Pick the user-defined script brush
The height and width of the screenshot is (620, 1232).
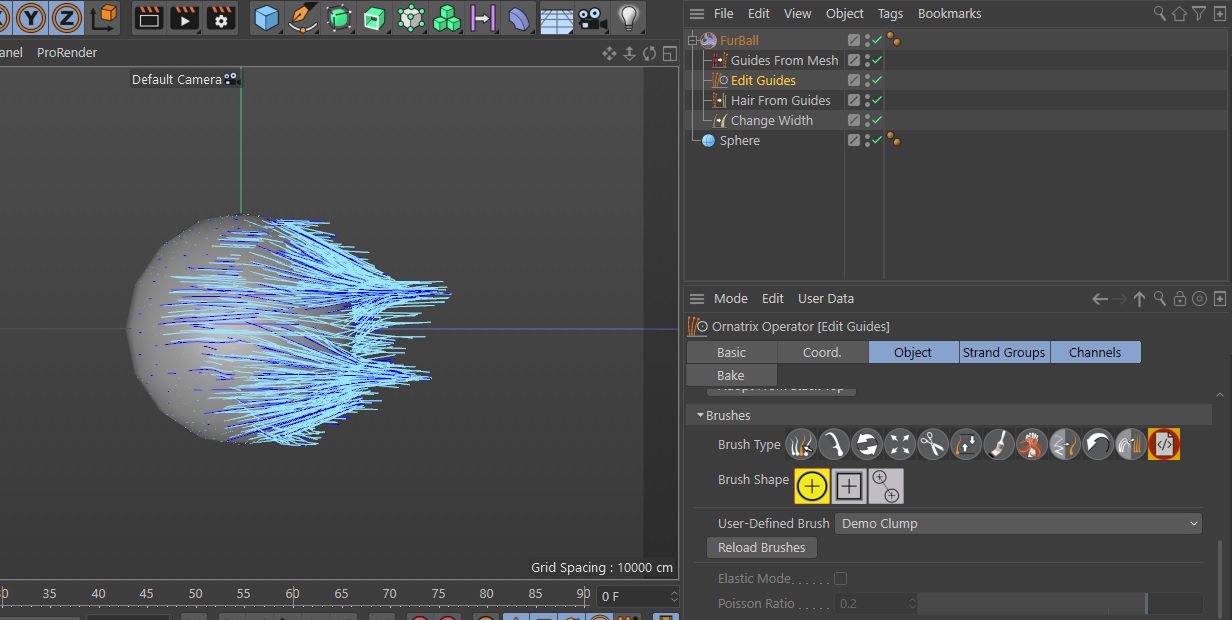[x=1164, y=444]
